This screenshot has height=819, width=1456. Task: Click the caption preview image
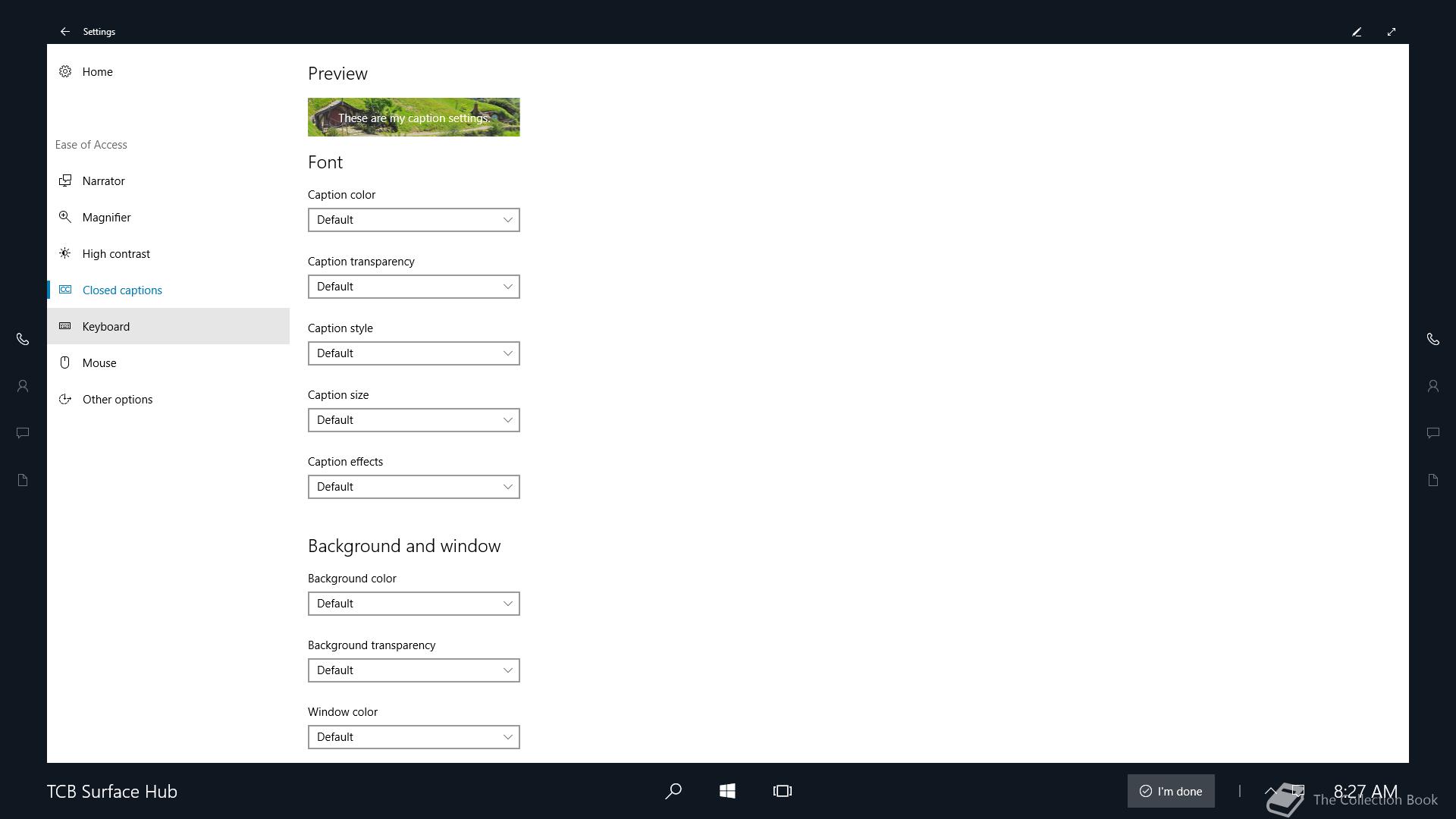pos(414,117)
